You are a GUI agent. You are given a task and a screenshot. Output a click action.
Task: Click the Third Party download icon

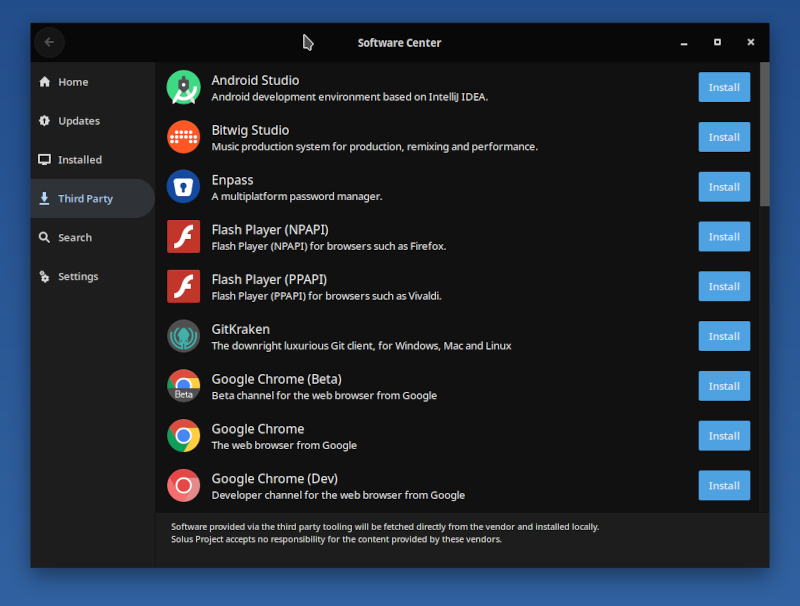pos(45,198)
